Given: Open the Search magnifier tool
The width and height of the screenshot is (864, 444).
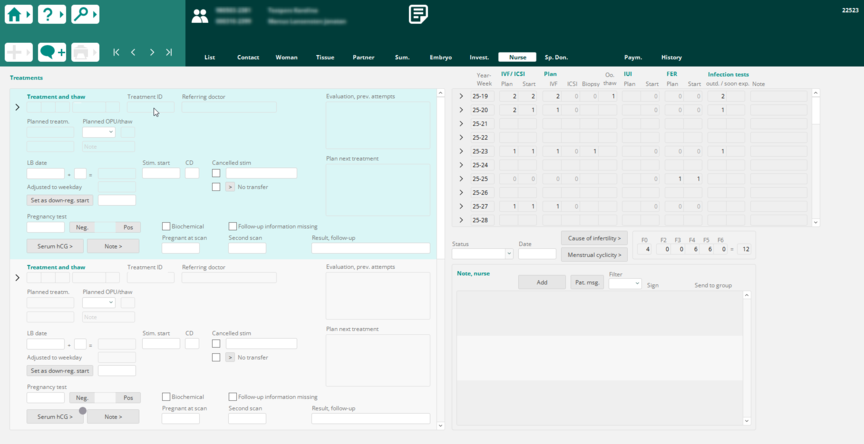Looking at the screenshot, I should pyautogui.click(x=85, y=14).
